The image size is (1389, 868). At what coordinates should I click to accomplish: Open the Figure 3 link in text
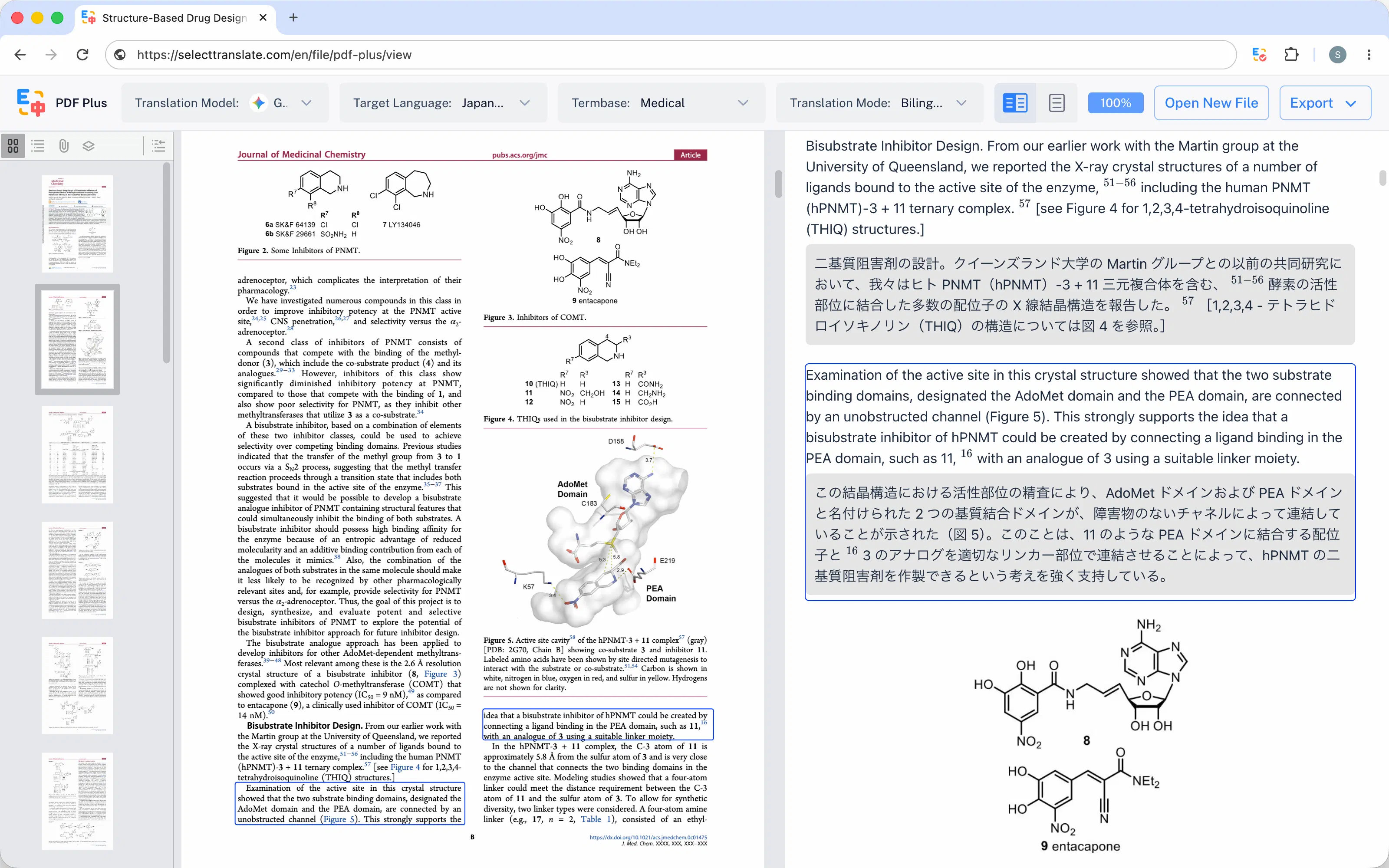[x=441, y=674]
